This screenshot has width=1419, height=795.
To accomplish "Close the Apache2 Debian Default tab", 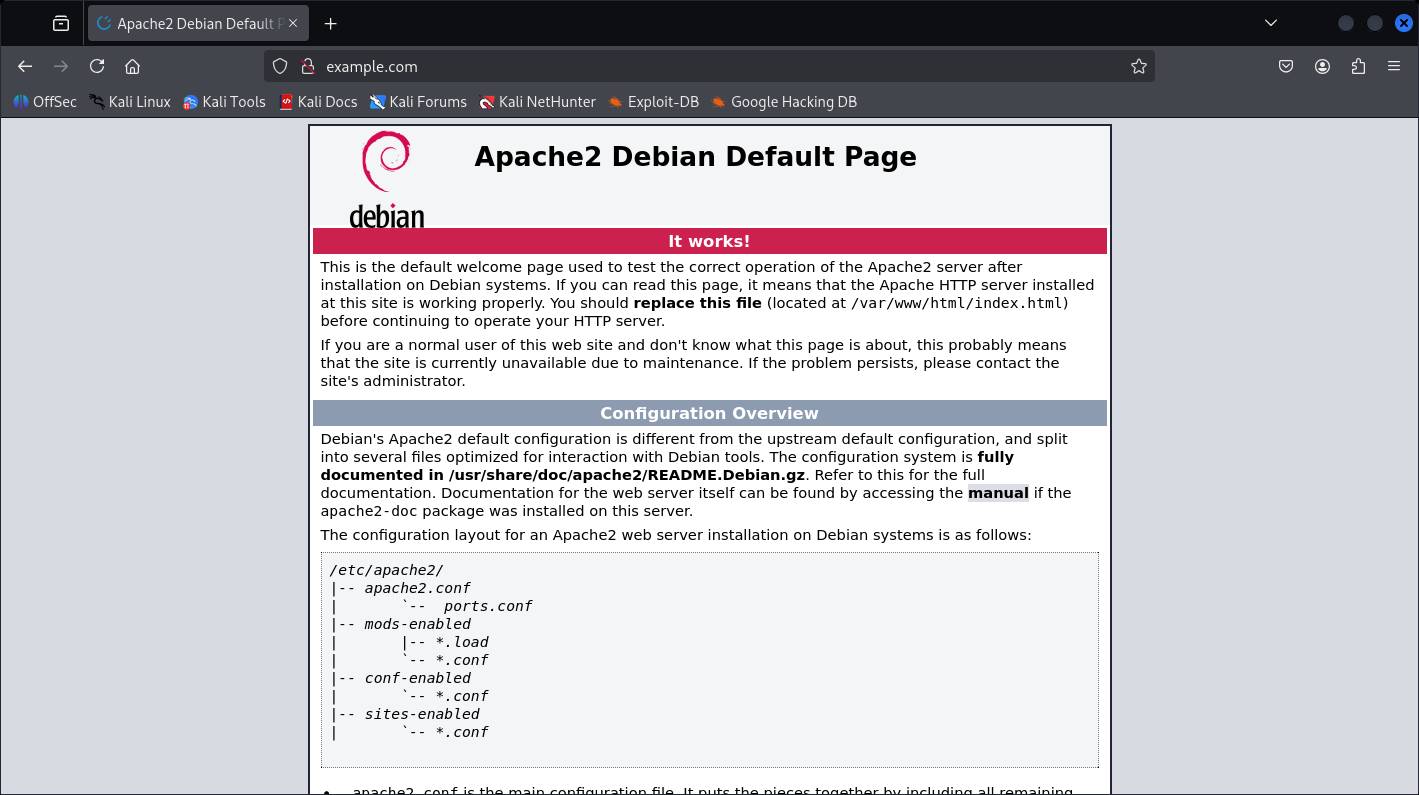I will coord(293,23).
